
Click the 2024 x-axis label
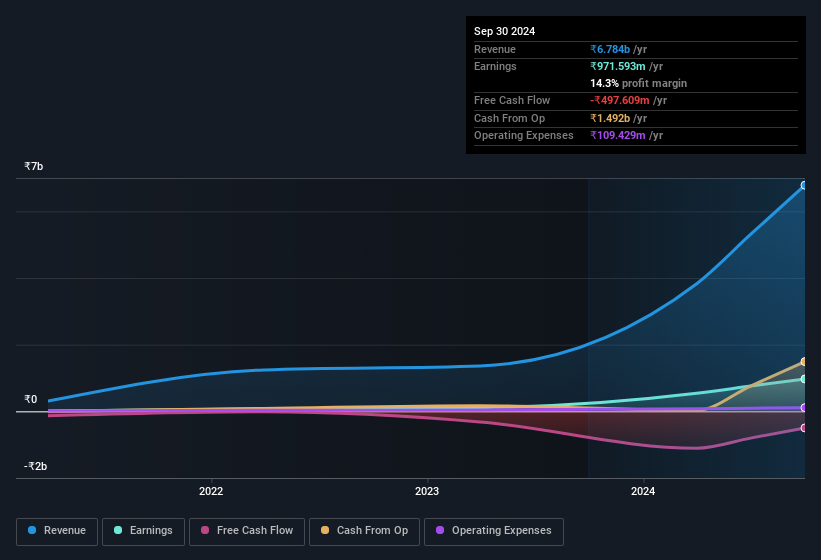click(x=643, y=491)
